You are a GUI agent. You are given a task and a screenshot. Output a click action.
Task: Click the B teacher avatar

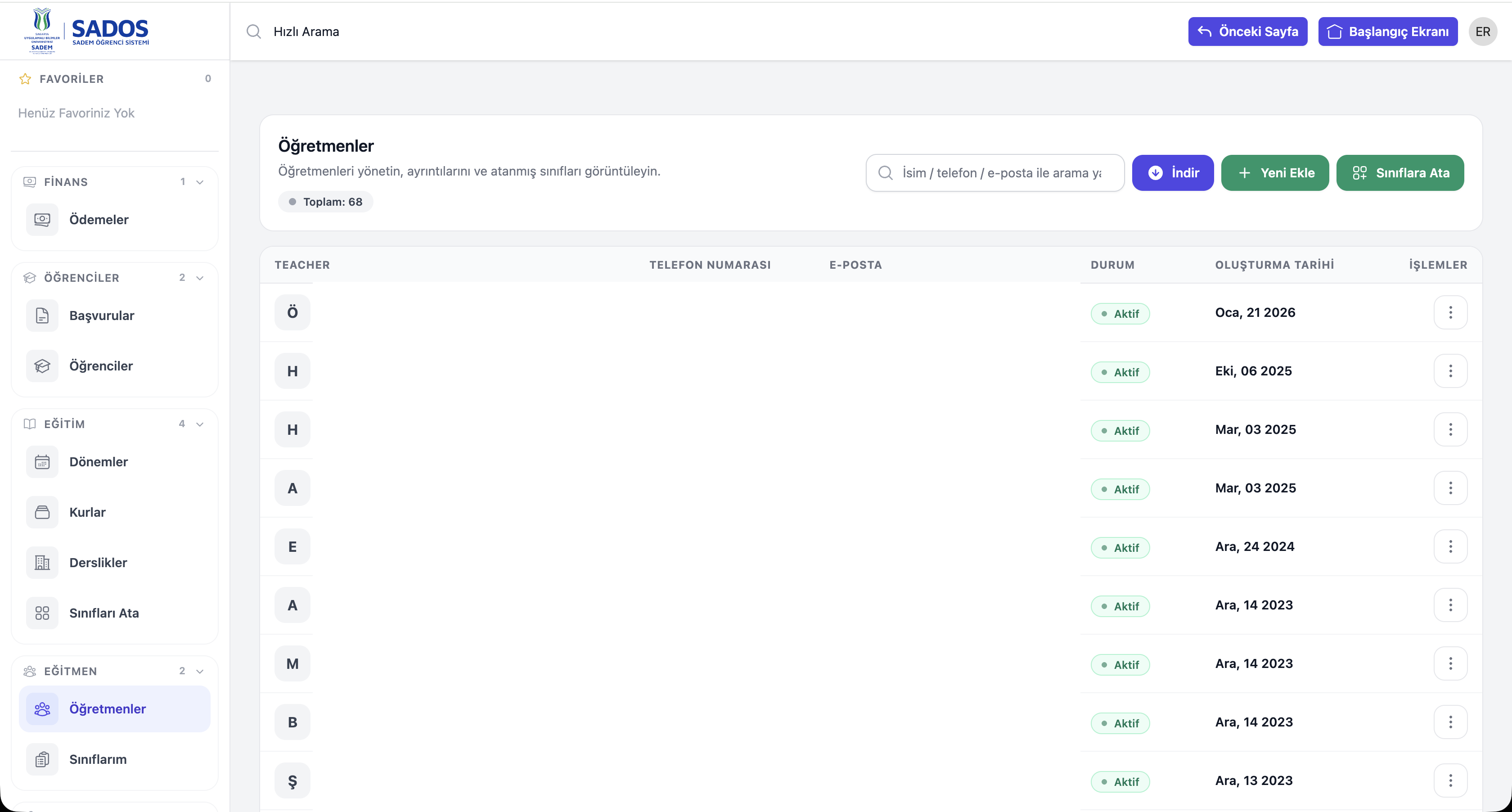pos(292,722)
